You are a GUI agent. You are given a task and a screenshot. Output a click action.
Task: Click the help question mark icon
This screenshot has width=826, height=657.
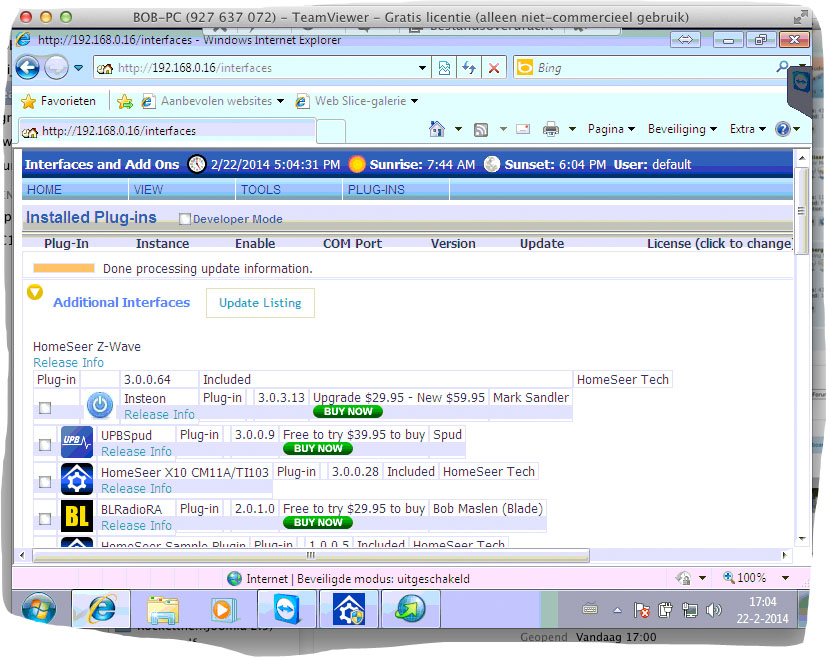[783, 129]
